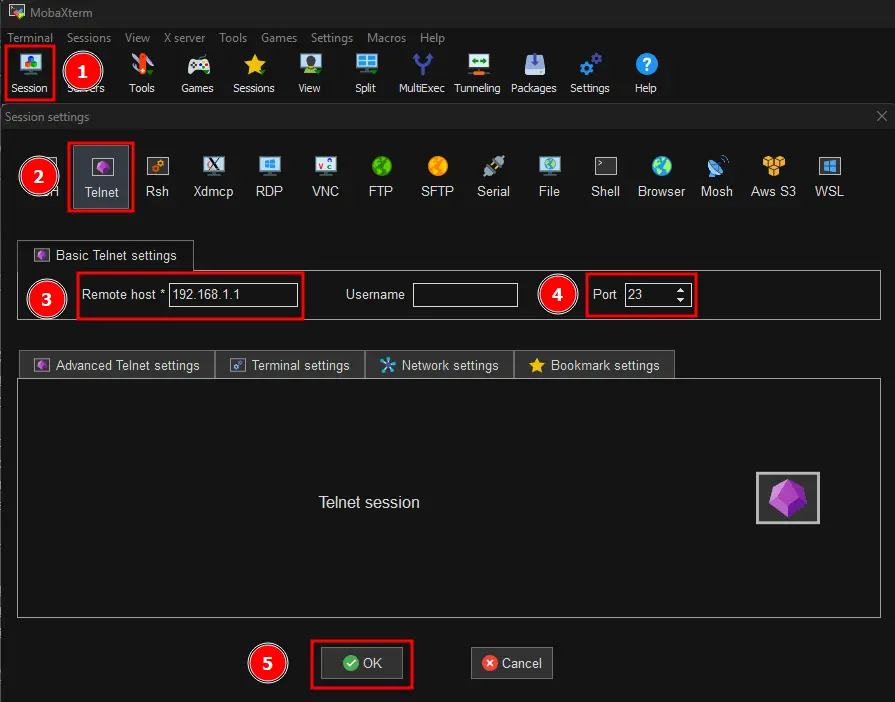895x702 pixels.
Task: Select the Split toolbar icon
Action: pyautogui.click(x=365, y=73)
